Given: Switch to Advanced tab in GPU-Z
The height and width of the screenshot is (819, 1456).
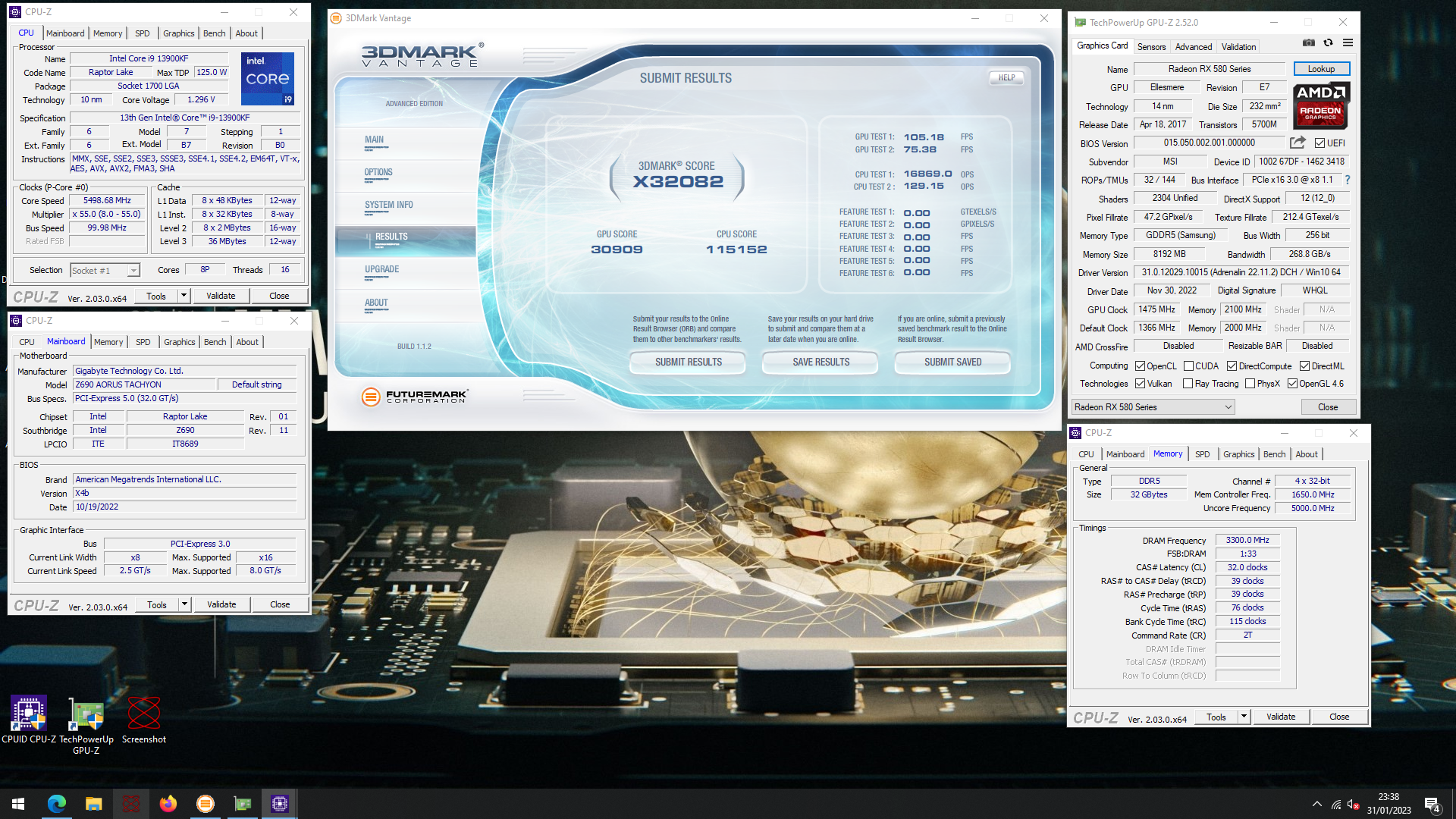Looking at the screenshot, I should (1193, 46).
